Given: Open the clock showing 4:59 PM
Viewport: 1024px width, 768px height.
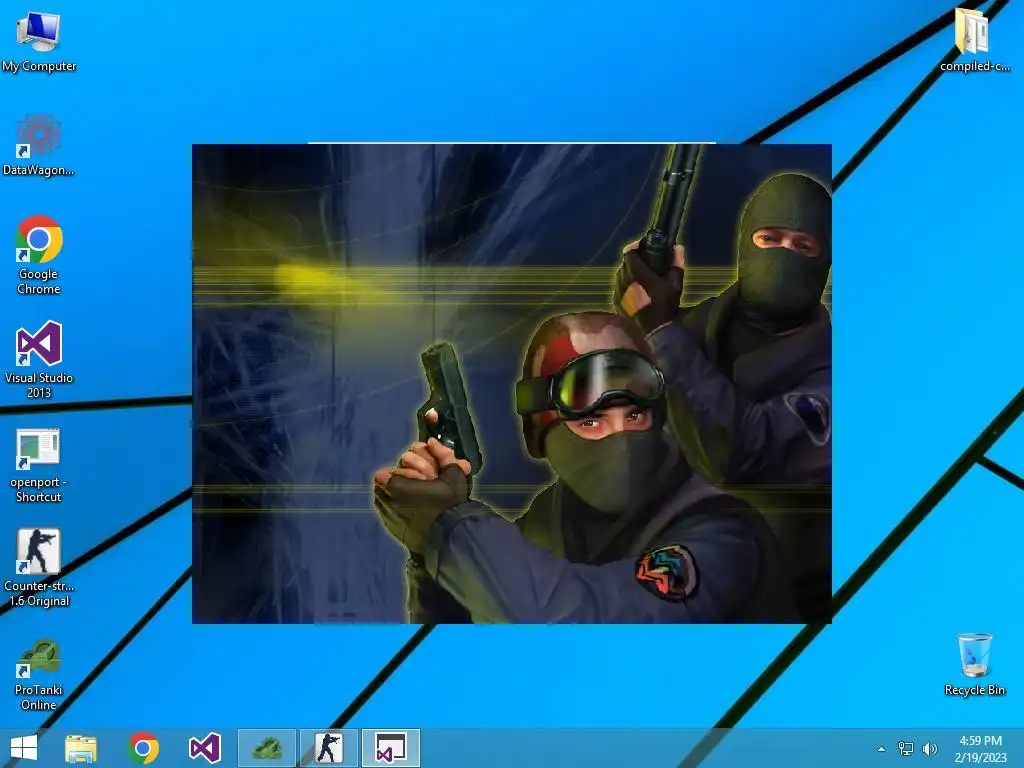Looking at the screenshot, I should [x=981, y=749].
